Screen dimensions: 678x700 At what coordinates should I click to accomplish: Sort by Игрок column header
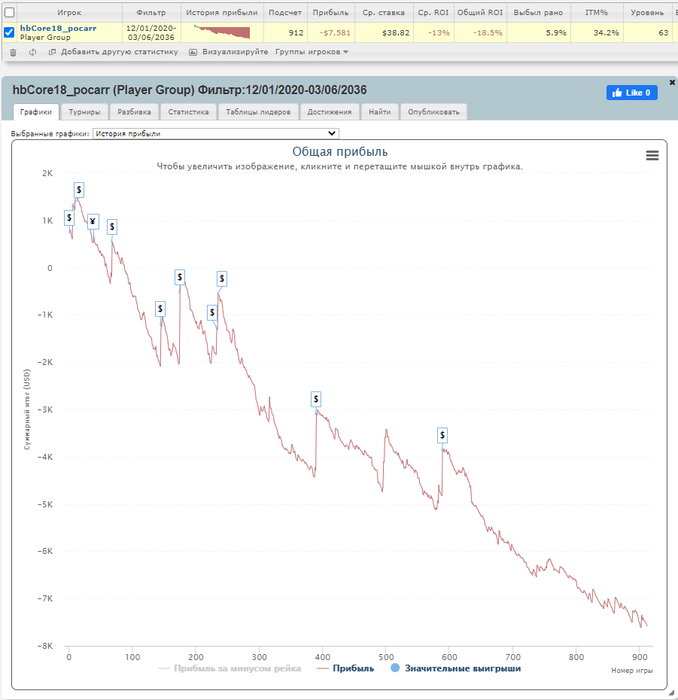69,12
